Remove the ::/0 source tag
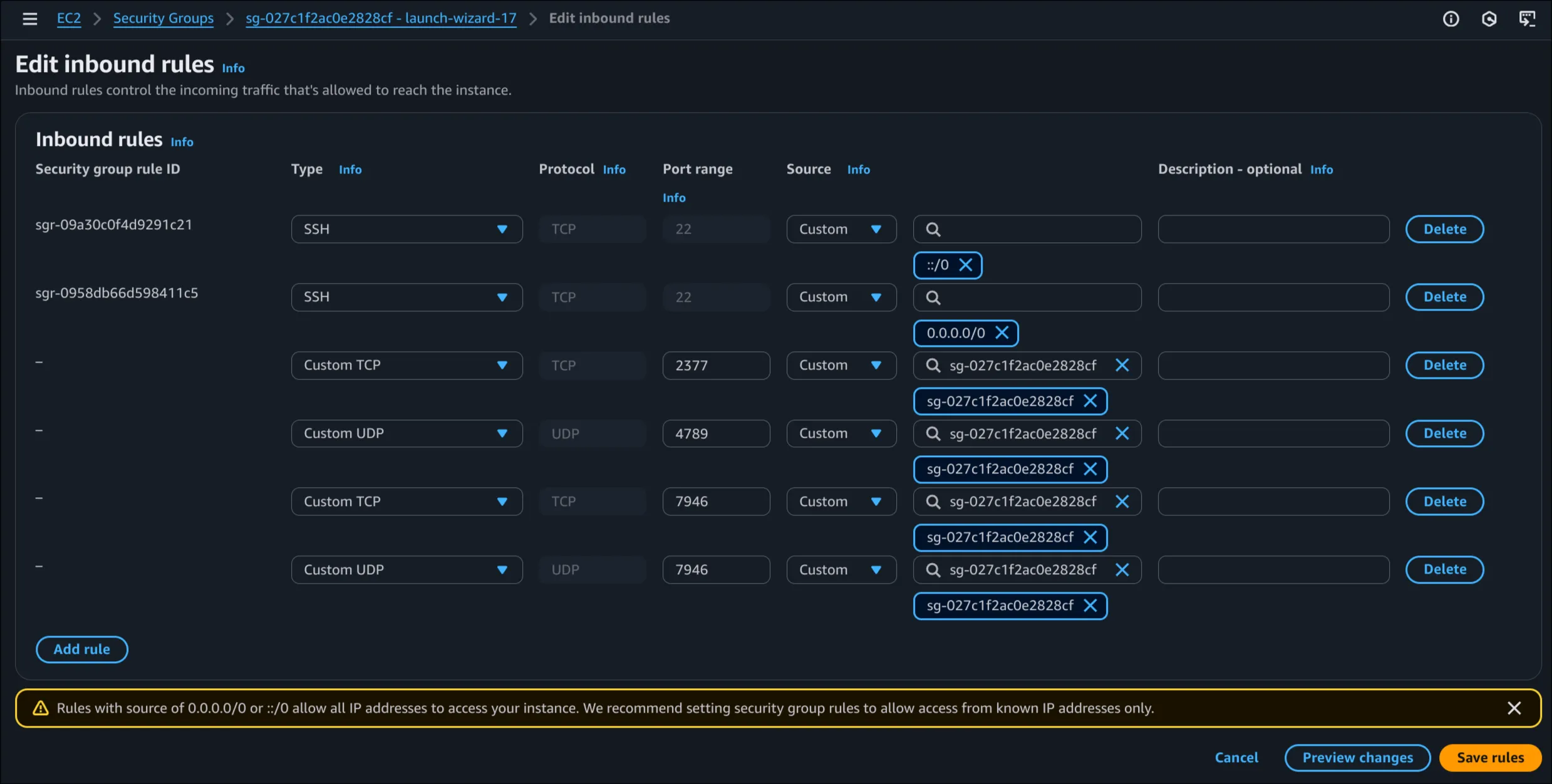The height and width of the screenshot is (784, 1552). (966, 265)
